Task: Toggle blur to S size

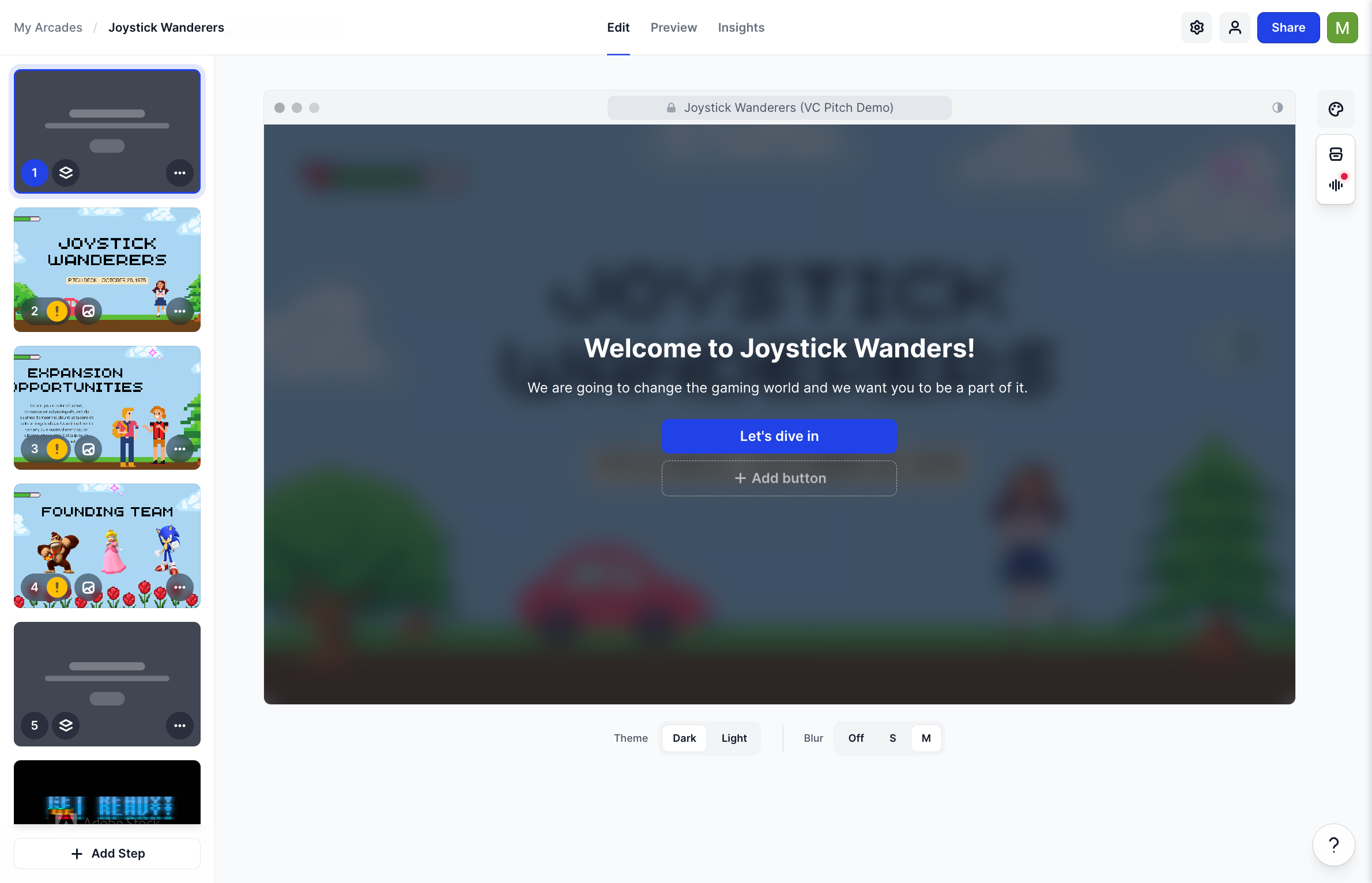Action: pyautogui.click(x=892, y=738)
